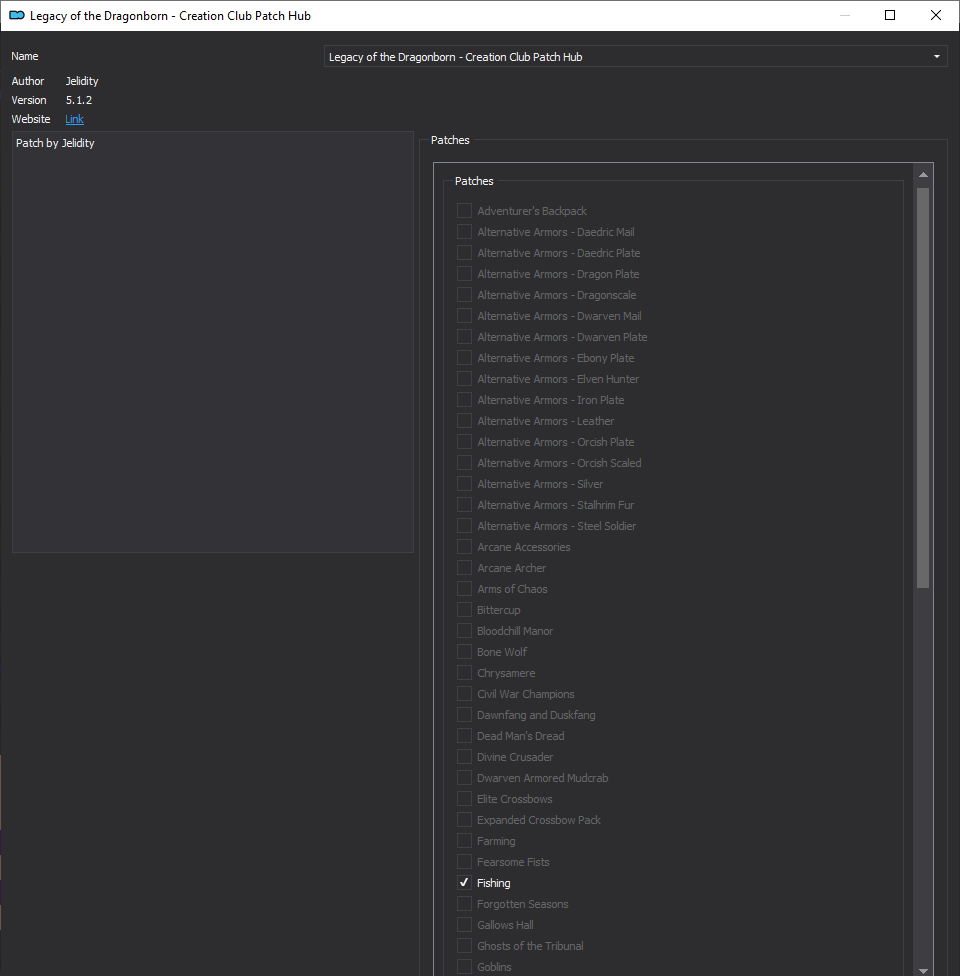Viewport: 960px width, 976px height.
Task: Check Alternative Armors - Ebony Plate
Action: tap(464, 358)
